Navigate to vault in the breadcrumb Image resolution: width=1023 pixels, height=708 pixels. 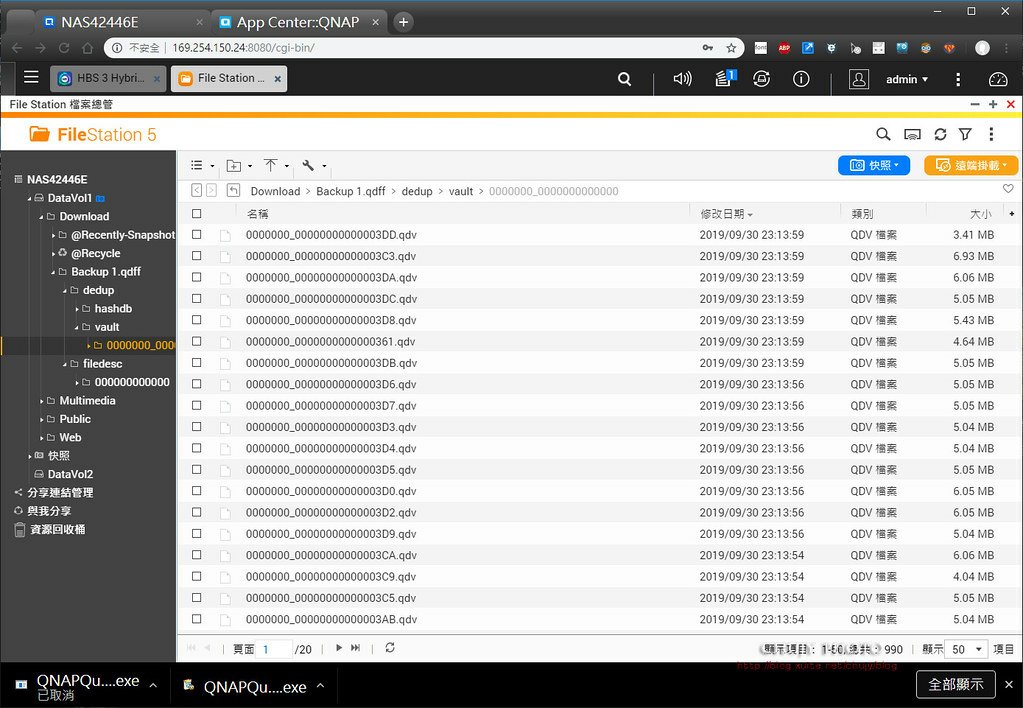tap(461, 191)
